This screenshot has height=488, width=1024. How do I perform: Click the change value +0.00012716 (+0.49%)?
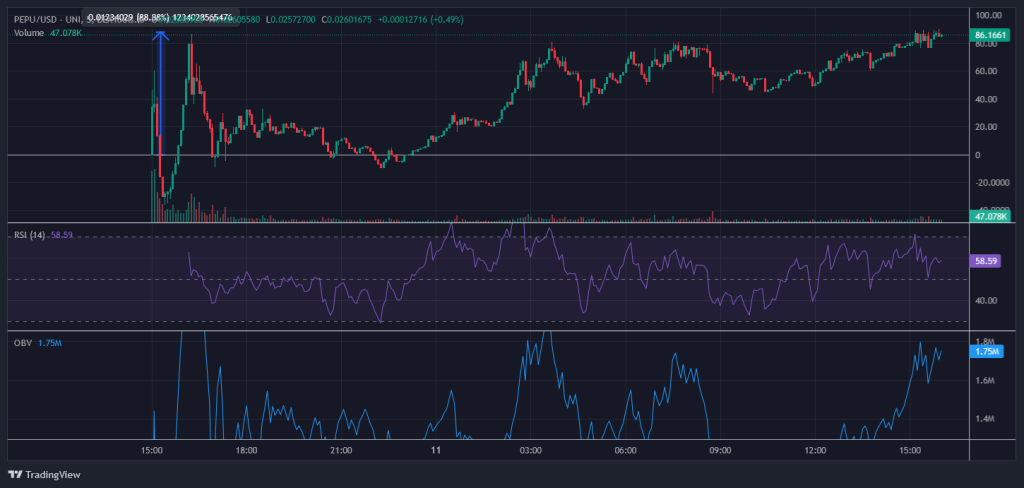[x=421, y=20]
